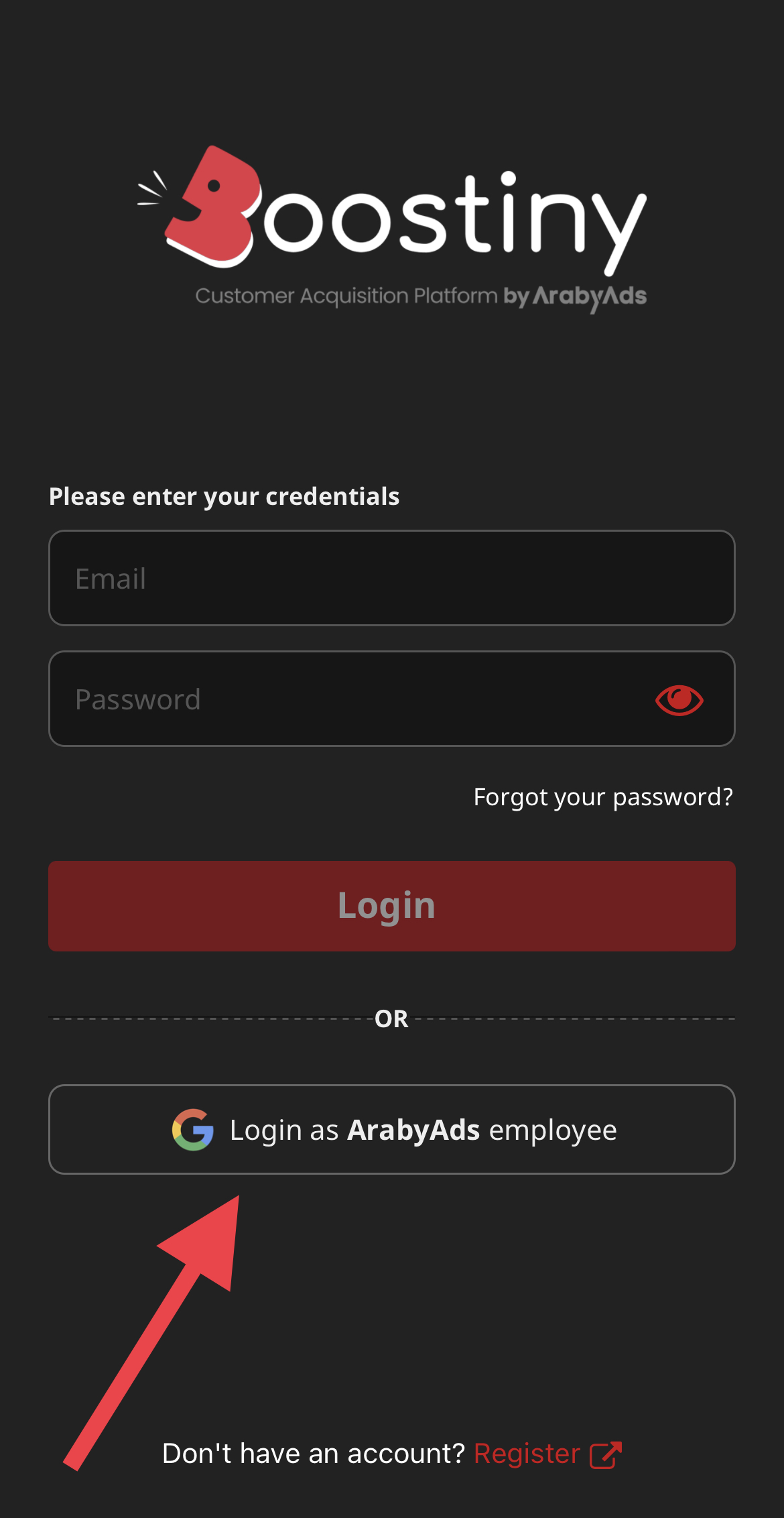Click the OR divider label

click(391, 1019)
